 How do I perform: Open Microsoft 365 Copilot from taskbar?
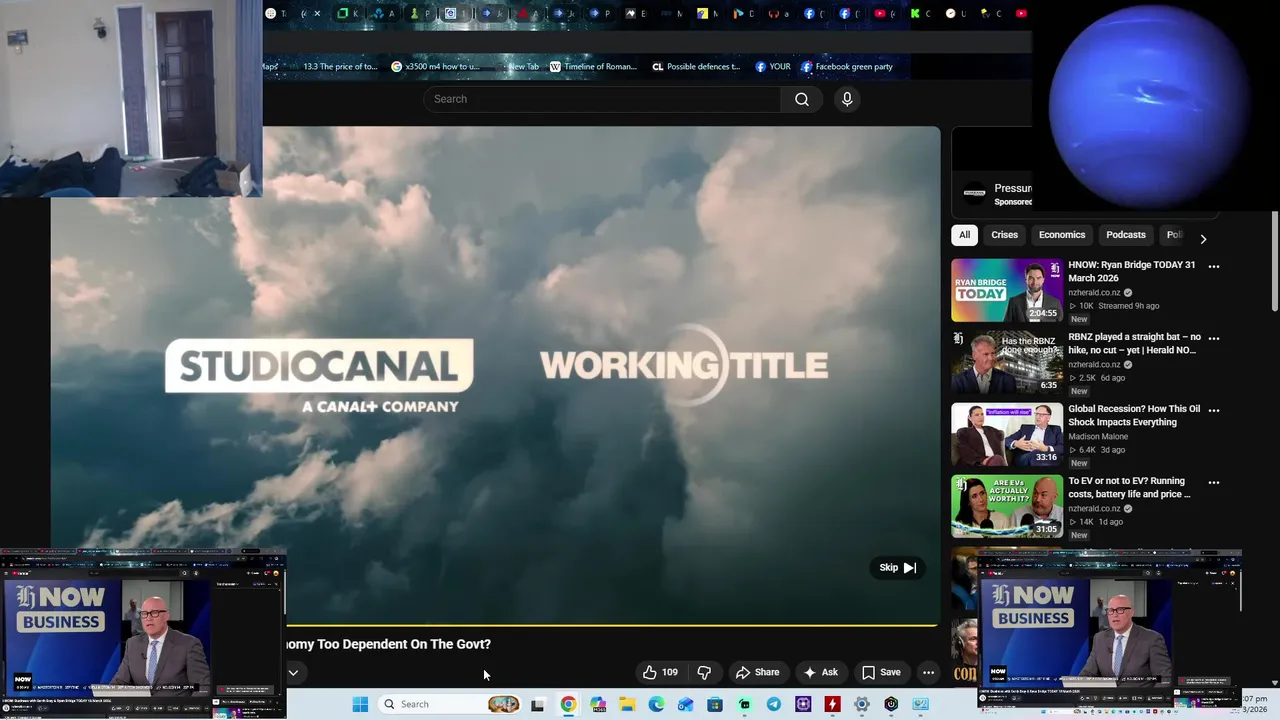(598, 704)
